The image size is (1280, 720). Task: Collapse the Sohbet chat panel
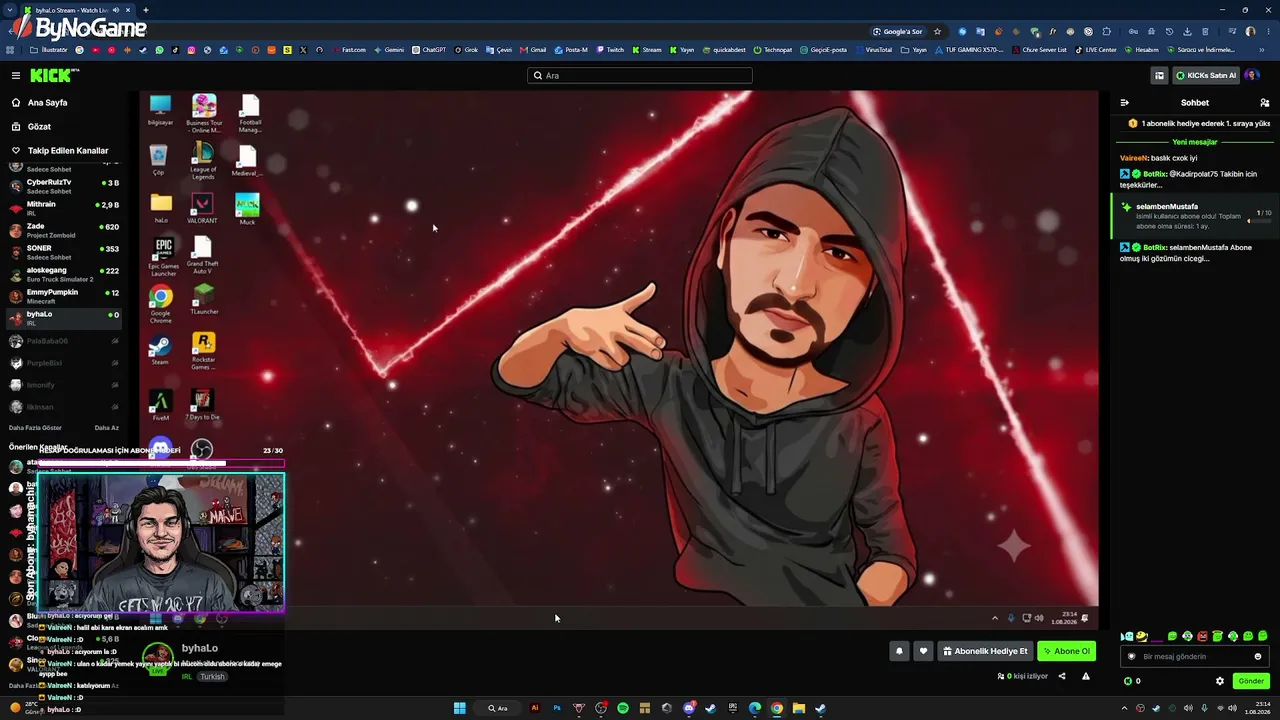point(1124,102)
